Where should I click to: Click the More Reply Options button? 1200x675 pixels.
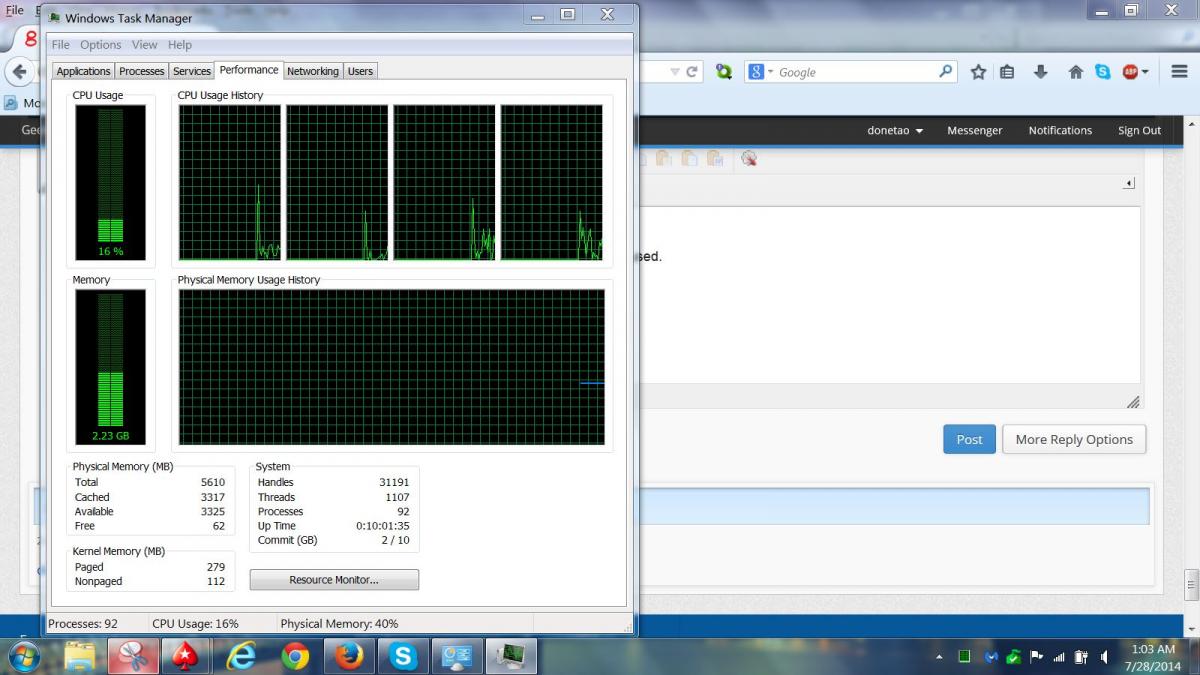coord(1074,439)
